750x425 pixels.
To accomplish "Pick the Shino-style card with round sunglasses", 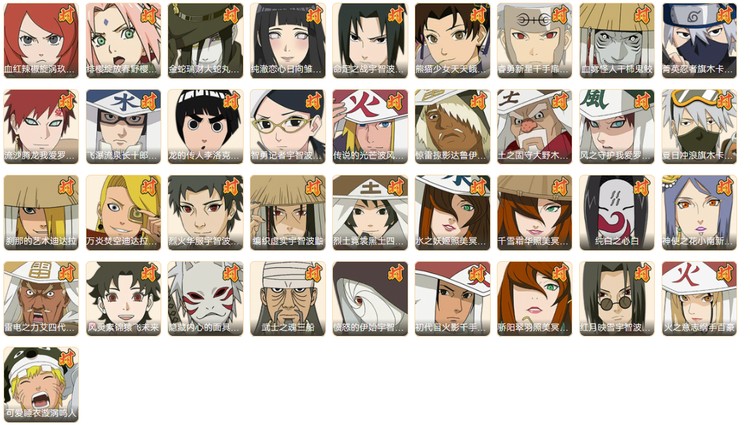I will (x=617, y=298).
